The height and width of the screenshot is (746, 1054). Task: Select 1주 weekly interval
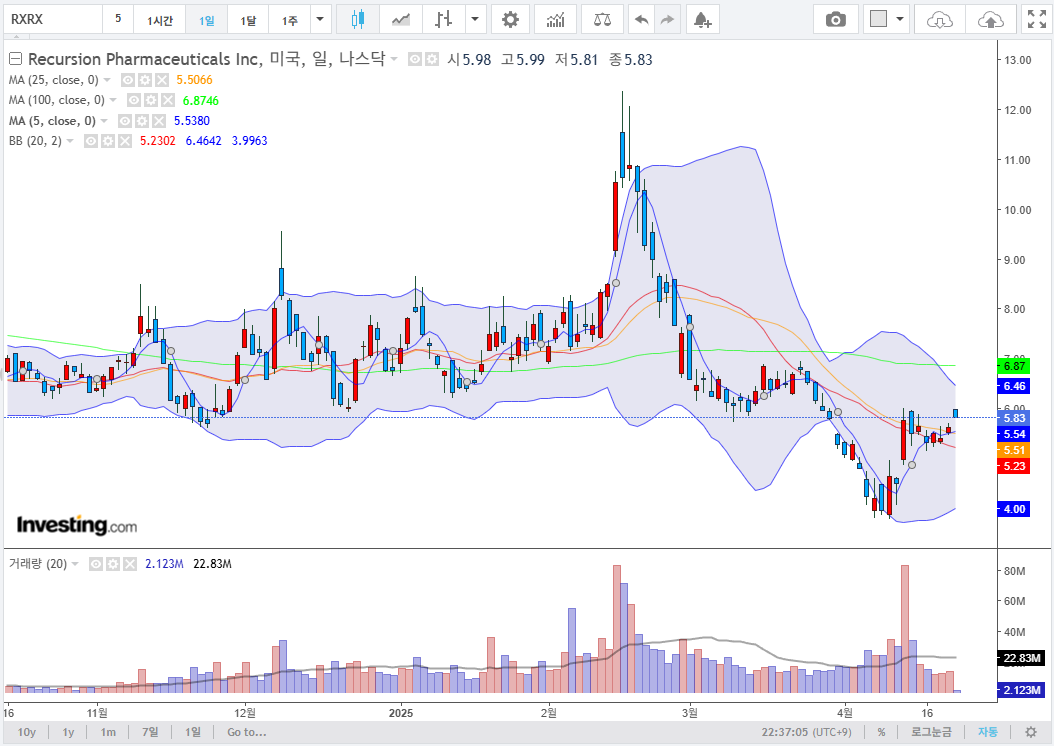pyautogui.click(x=290, y=19)
